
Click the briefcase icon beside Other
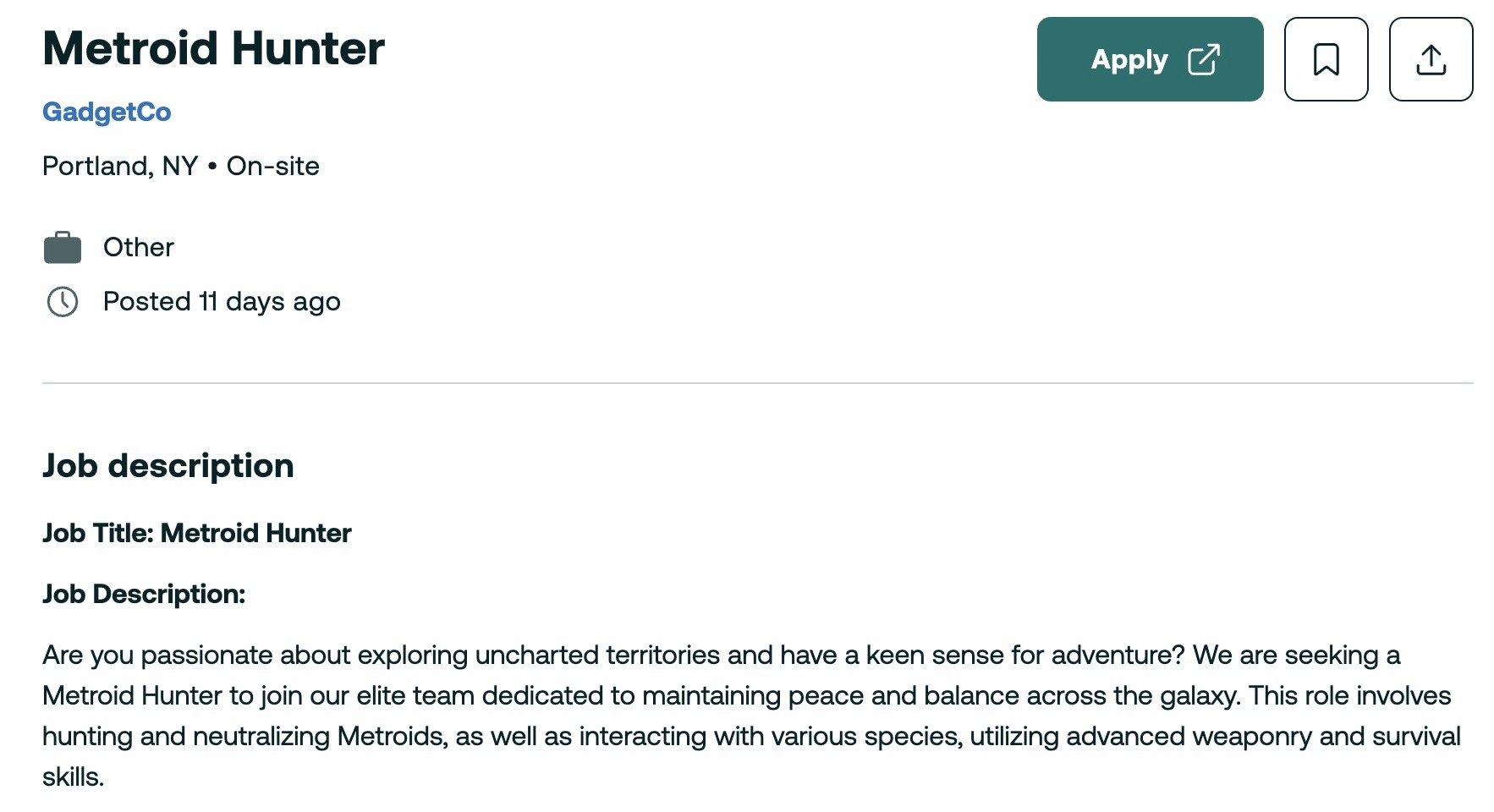point(63,247)
